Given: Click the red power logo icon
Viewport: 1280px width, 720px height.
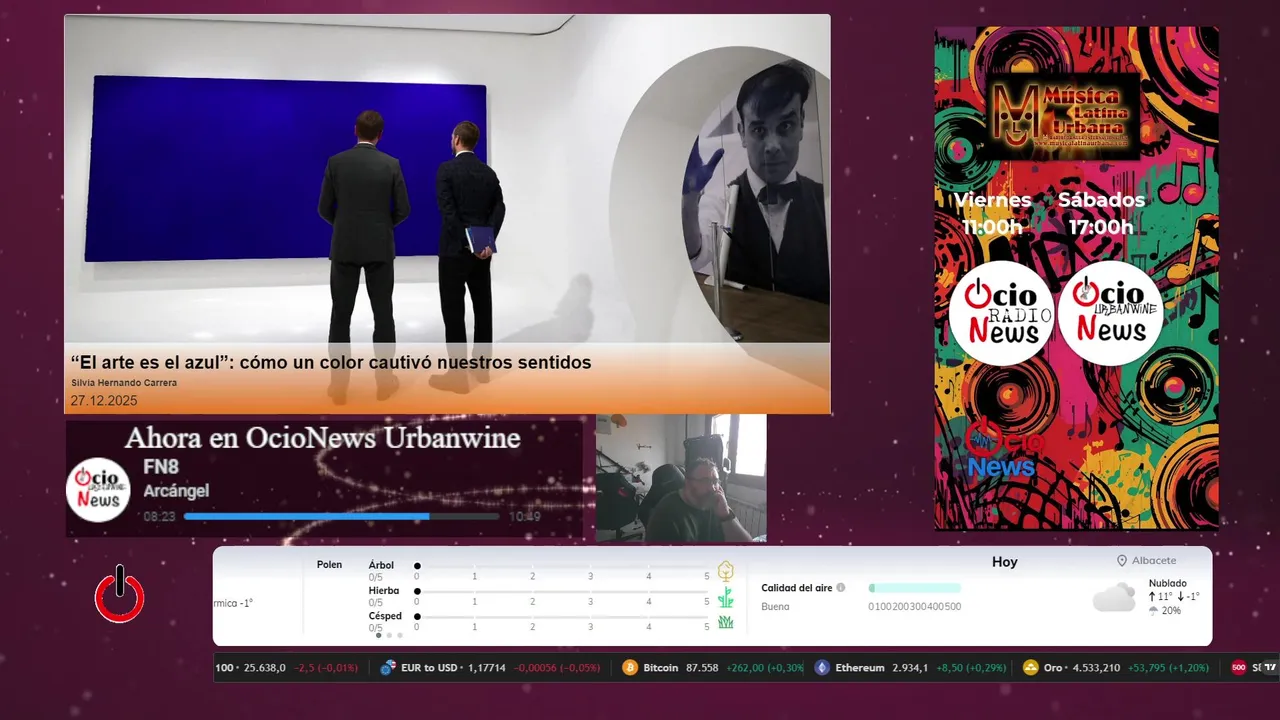Looking at the screenshot, I should [x=120, y=595].
